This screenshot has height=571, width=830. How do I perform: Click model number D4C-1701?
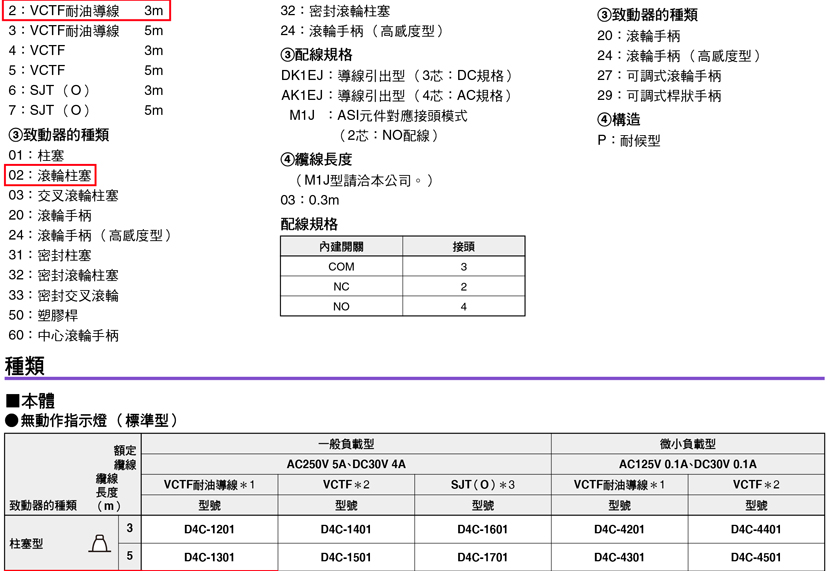pyautogui.click(x=482, y=557)
